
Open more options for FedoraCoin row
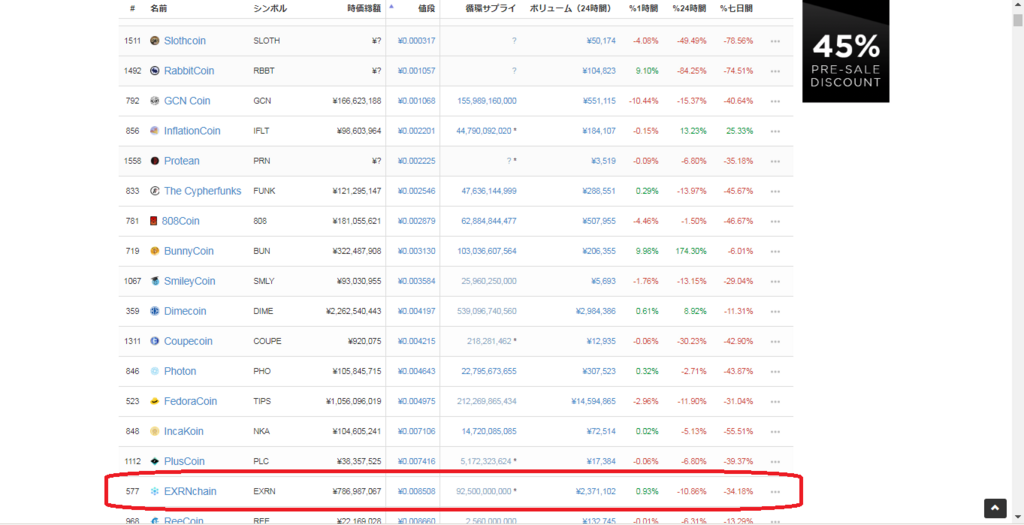point(775,402)
